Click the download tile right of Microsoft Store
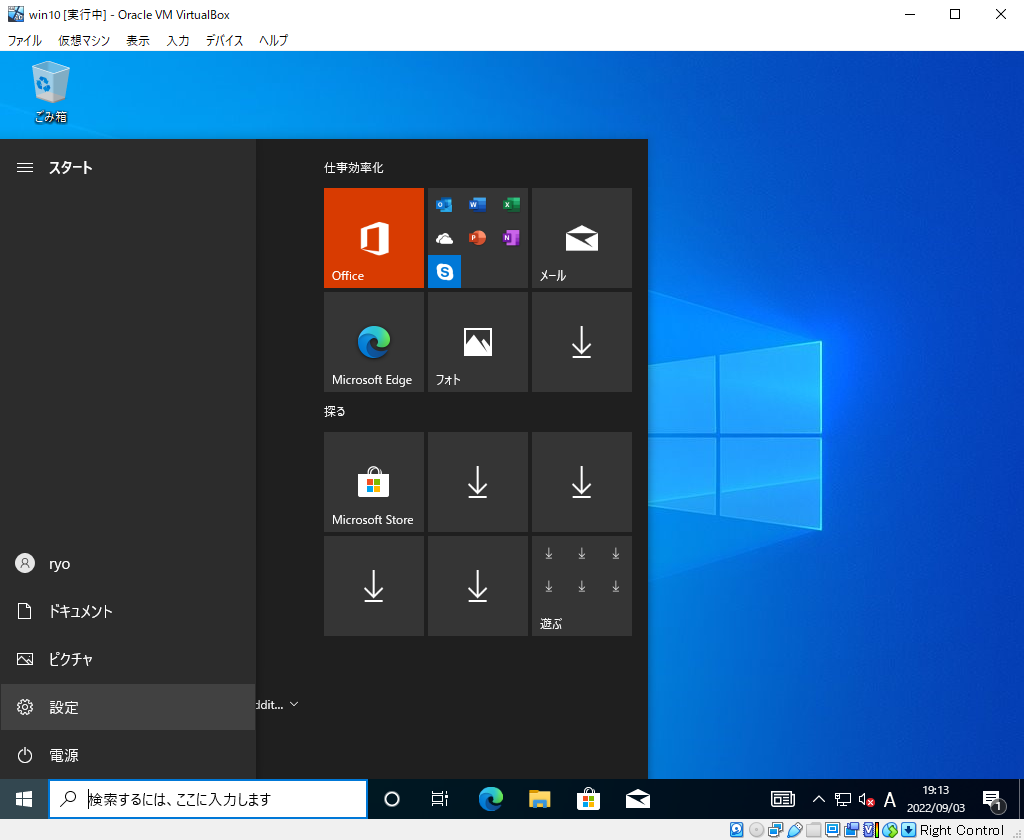This screenshot has height=840, width=1024. [477, 481]
